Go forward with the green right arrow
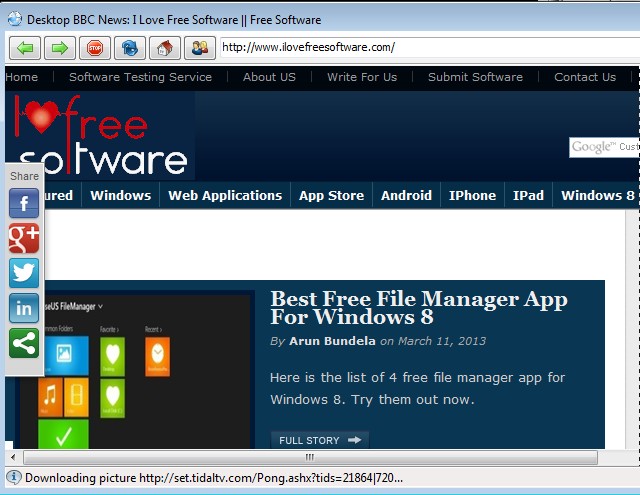Screen dimensions: 640x495 60,48
